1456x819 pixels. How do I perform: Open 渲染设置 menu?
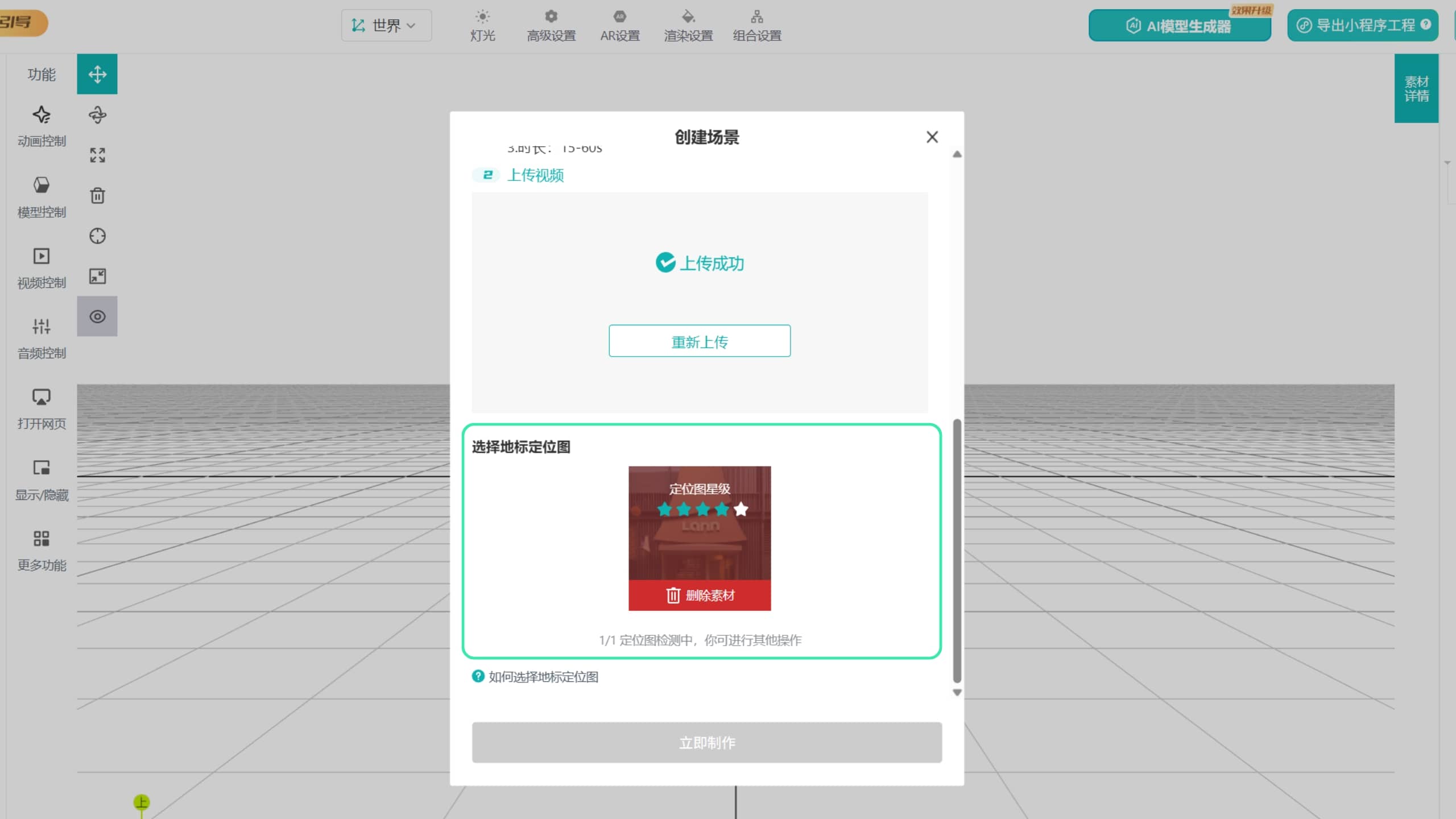[x=688, y=26]
